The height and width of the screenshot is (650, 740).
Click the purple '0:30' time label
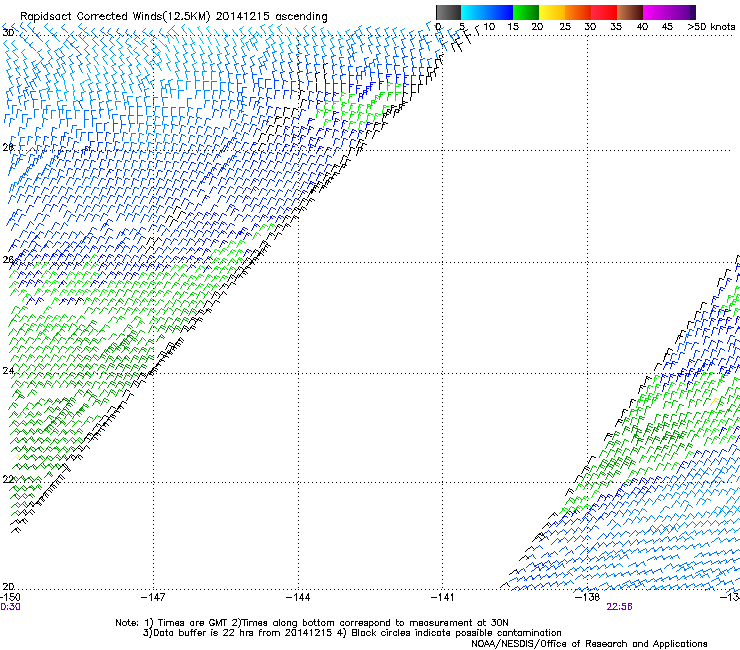[x=10, y=607]
